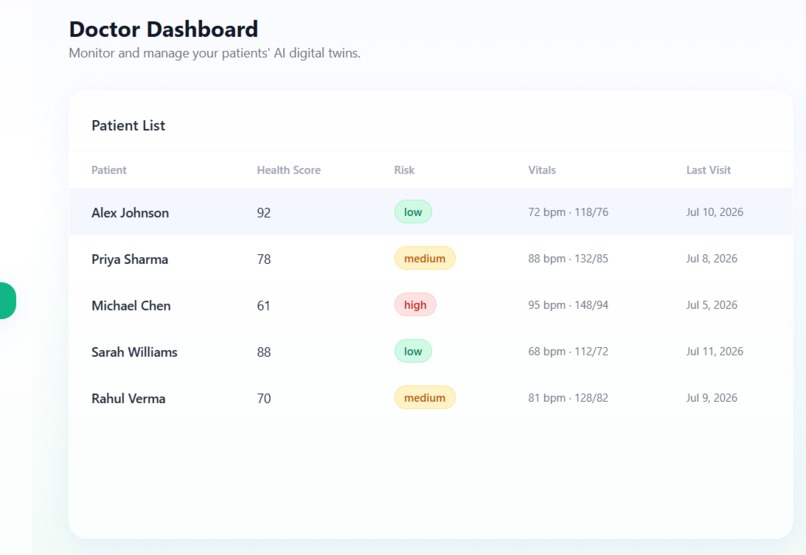This screenshot has width=806, height=555.
Task: Click vitals 95 bpm · 148/94
Action: click(x=568, y=305)
